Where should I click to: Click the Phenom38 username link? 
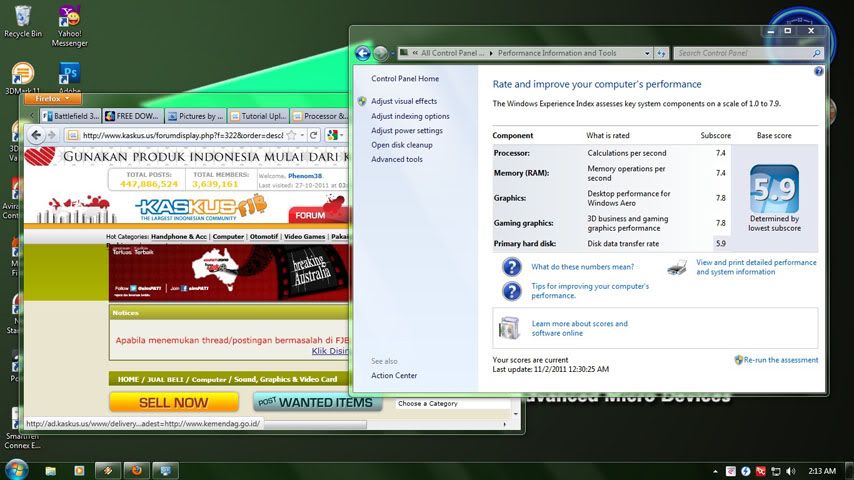click(x=305, y=176)
